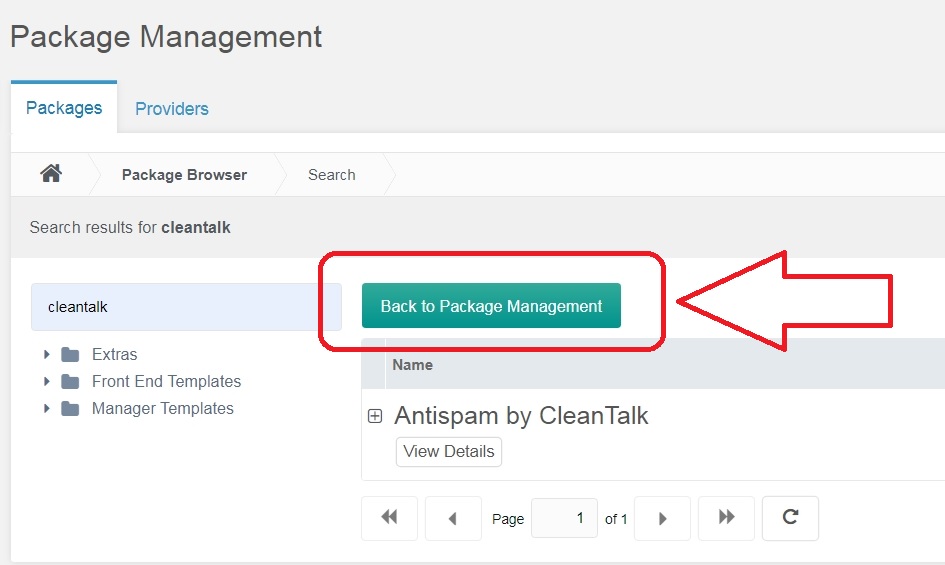Click 'Search results for cleantalk' text
The height and width of the screenshot is (565, 945).
pyautogui.click(x=130, y=227)
